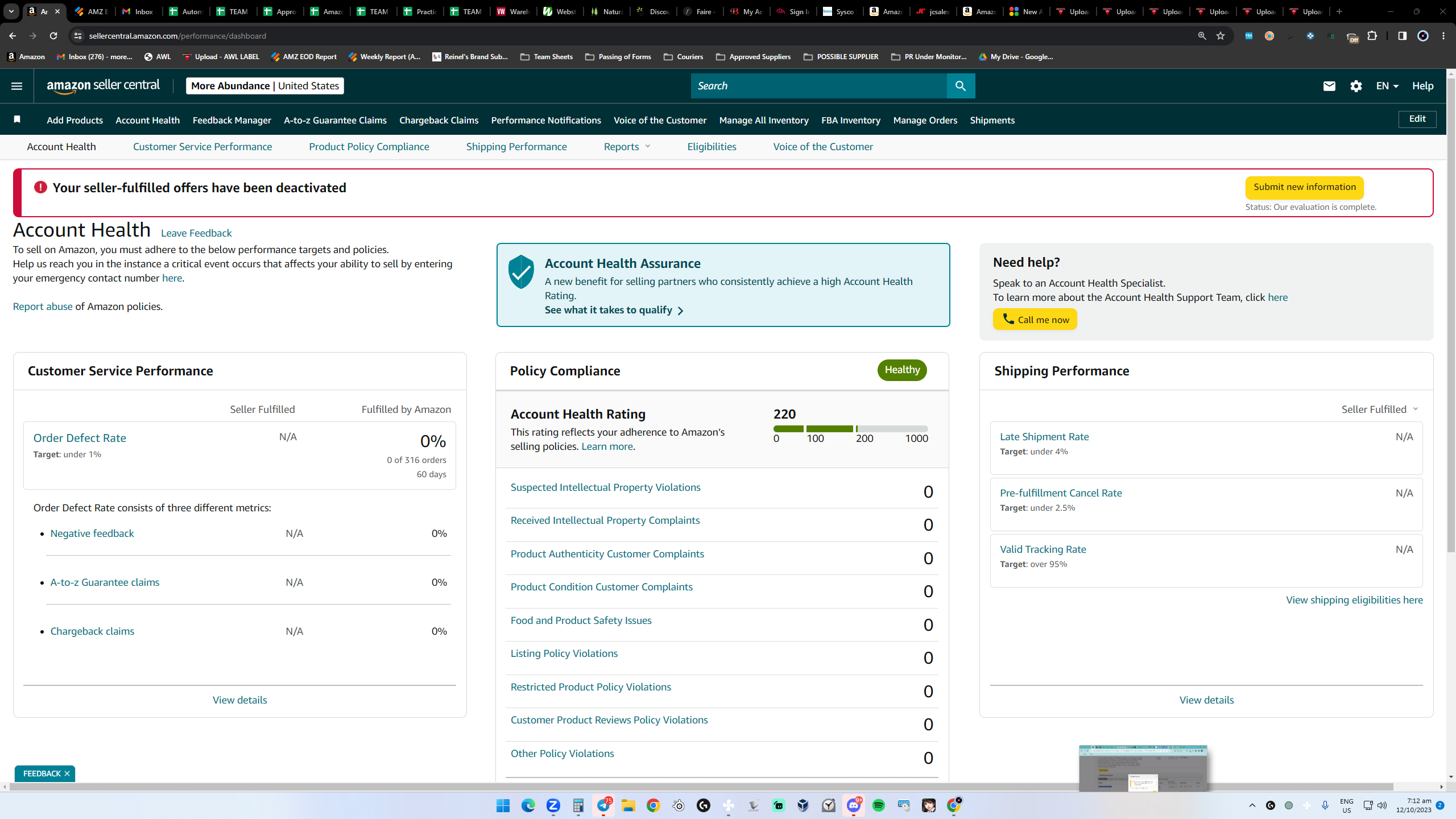Click the Submit new information button
The height and width of the screenshot is (819, 1456).
(x=1305, y=187)
